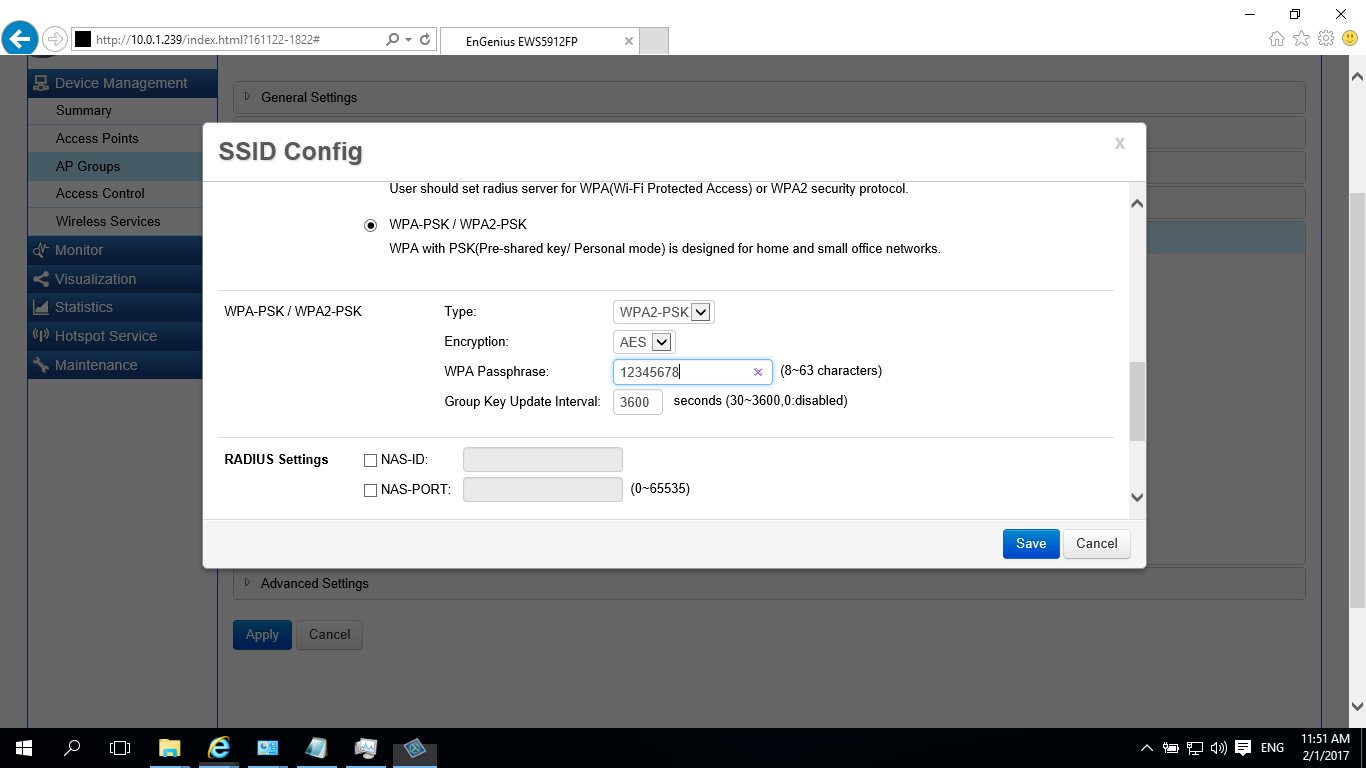Image resolution: width=1366 pixels, height=768 pixels.
Task: Expand the Advanced Settings section
Action: pos(769,583)
